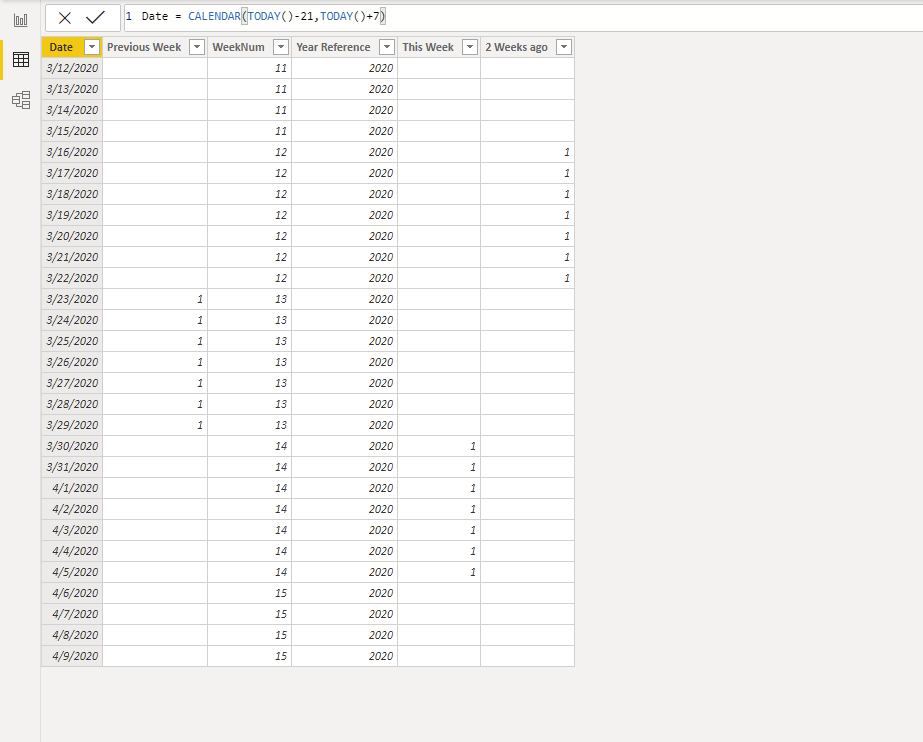The width and height of the screenshot is (923, 742).
Task: Click 2 Weeks ago value in 3/16/2020 row
Action: pos(527,152)
